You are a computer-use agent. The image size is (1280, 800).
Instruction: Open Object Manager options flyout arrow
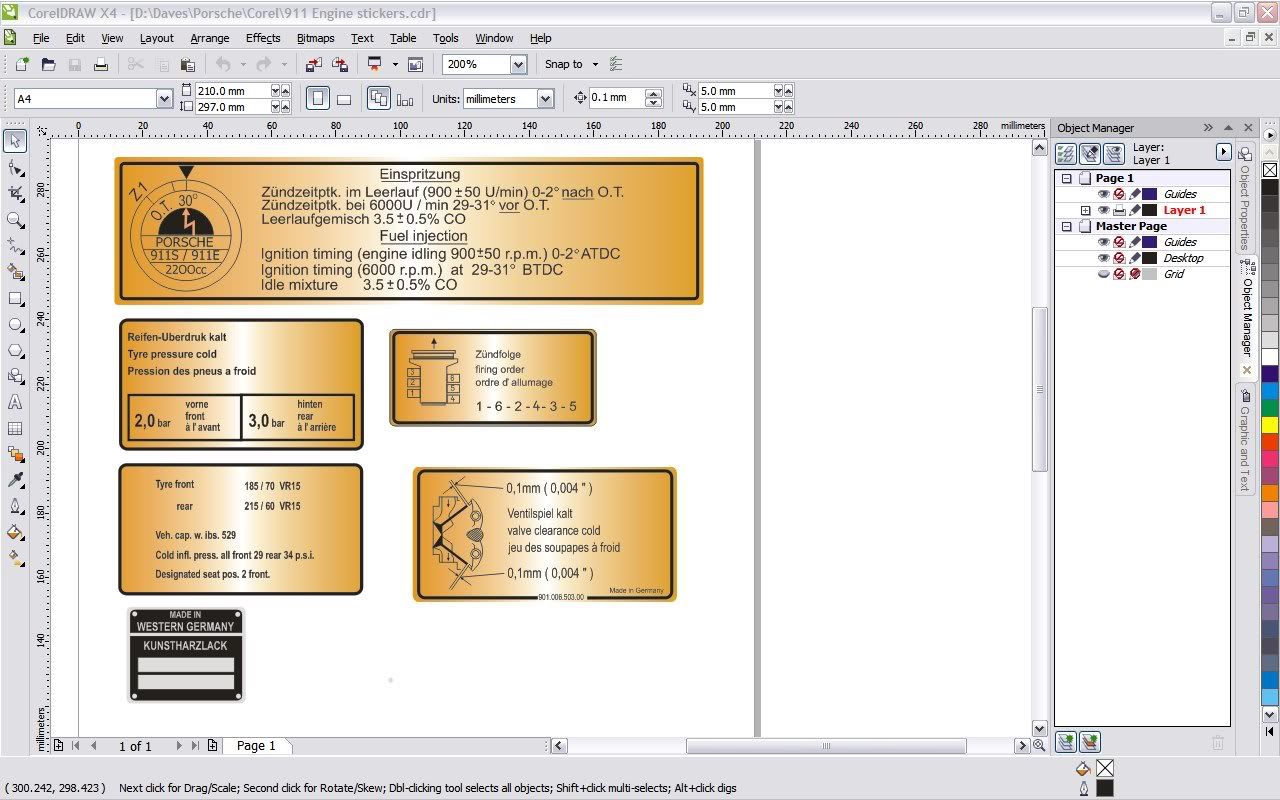coord(1222,152)
